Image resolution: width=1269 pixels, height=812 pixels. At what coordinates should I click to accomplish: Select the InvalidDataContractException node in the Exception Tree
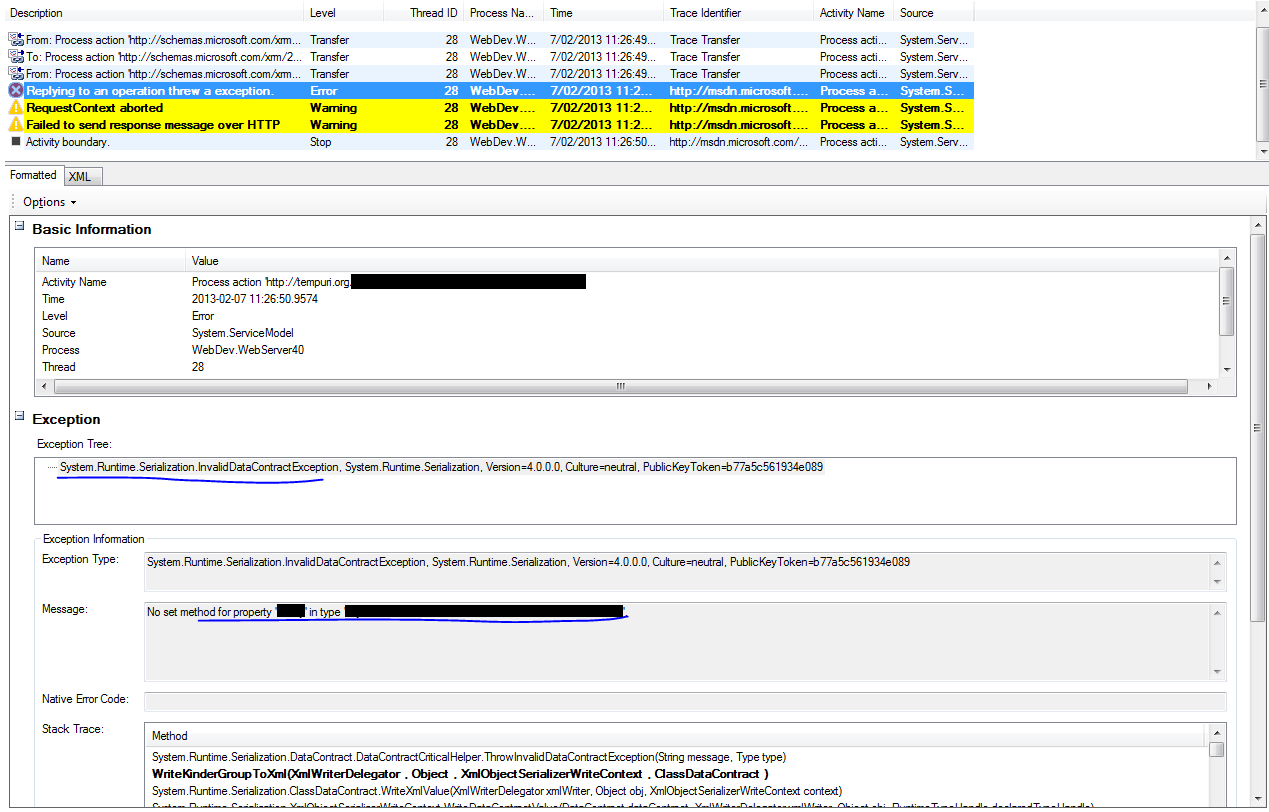click(200, 467)
